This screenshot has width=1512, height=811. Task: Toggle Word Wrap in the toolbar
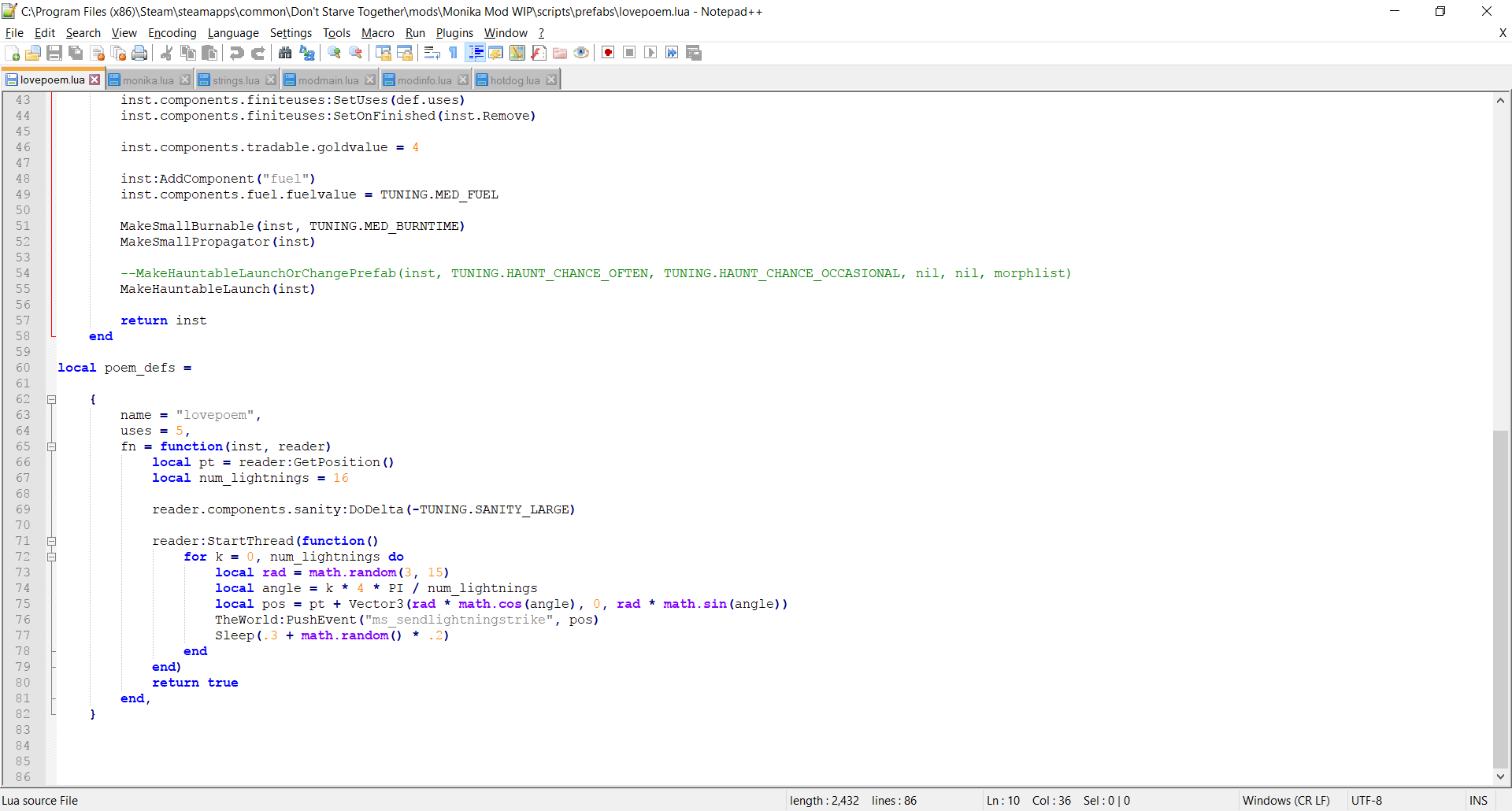coord(432,53)
